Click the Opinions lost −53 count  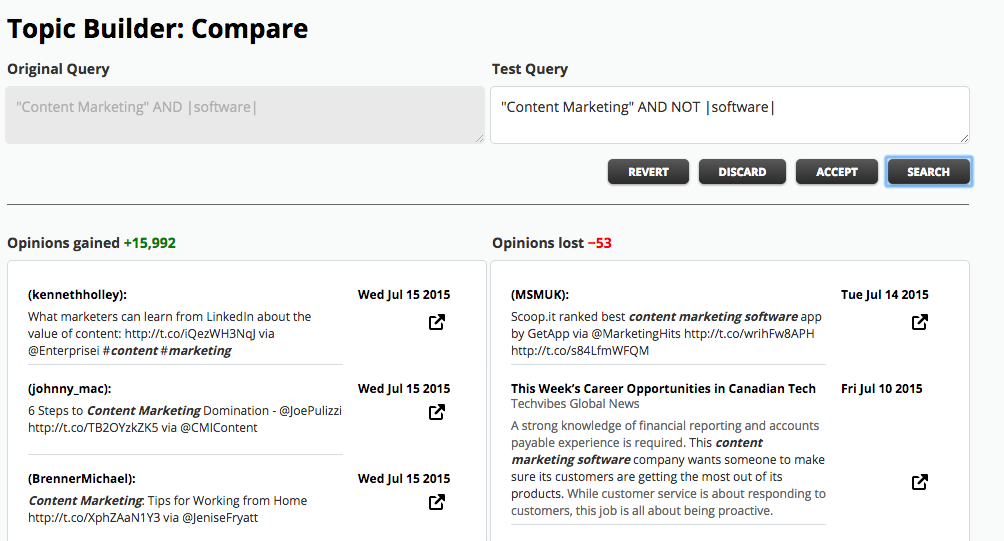[x=599, y=243]
